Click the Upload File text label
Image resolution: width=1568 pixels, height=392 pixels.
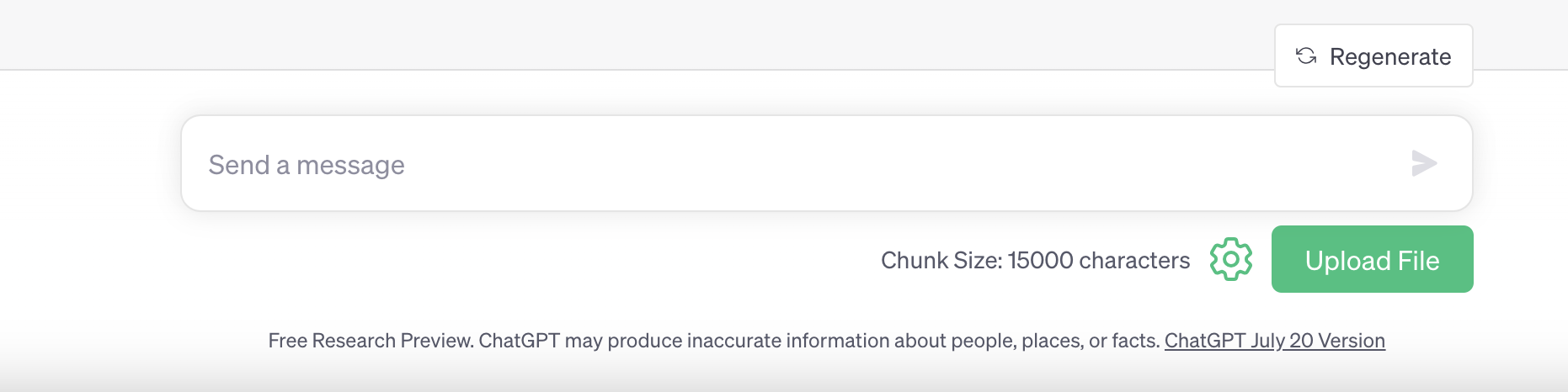pos(1372,261)
